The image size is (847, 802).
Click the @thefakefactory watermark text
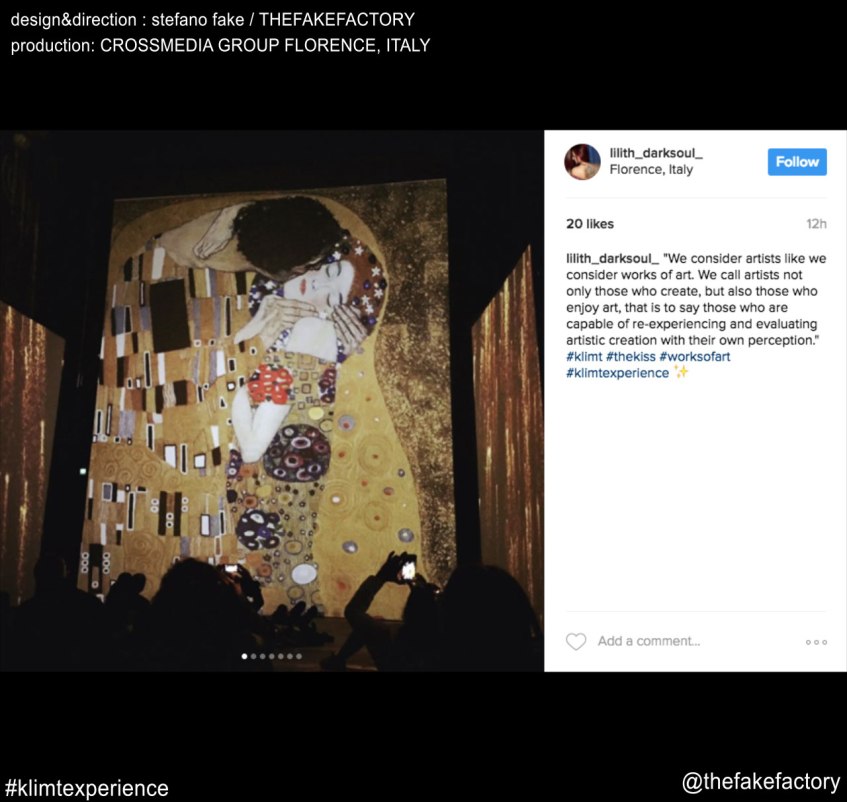point(761,782)
